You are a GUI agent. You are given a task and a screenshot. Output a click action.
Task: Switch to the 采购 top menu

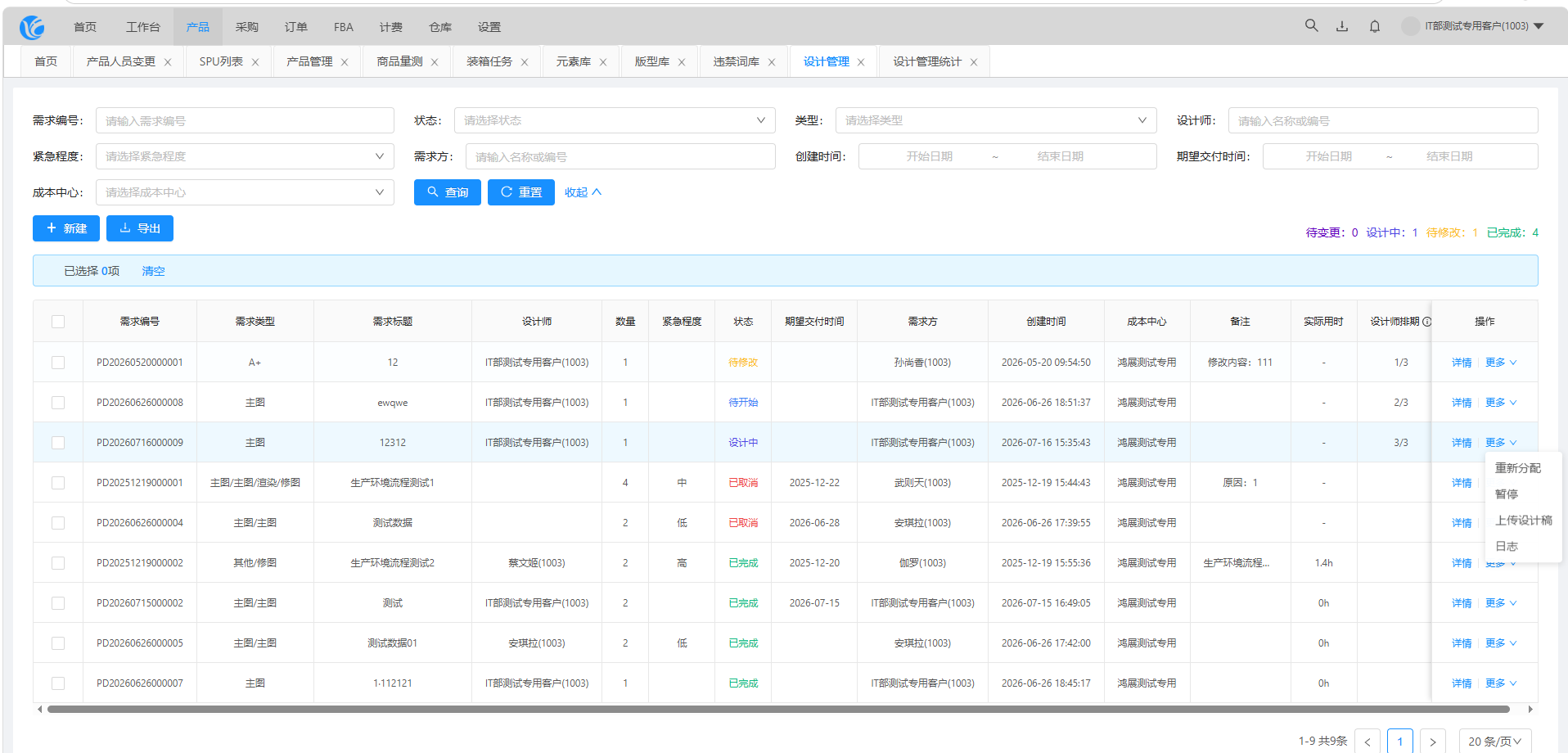pos(247,27)
